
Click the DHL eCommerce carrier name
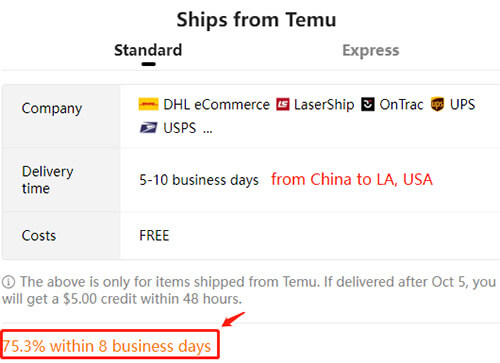[216, 105]
